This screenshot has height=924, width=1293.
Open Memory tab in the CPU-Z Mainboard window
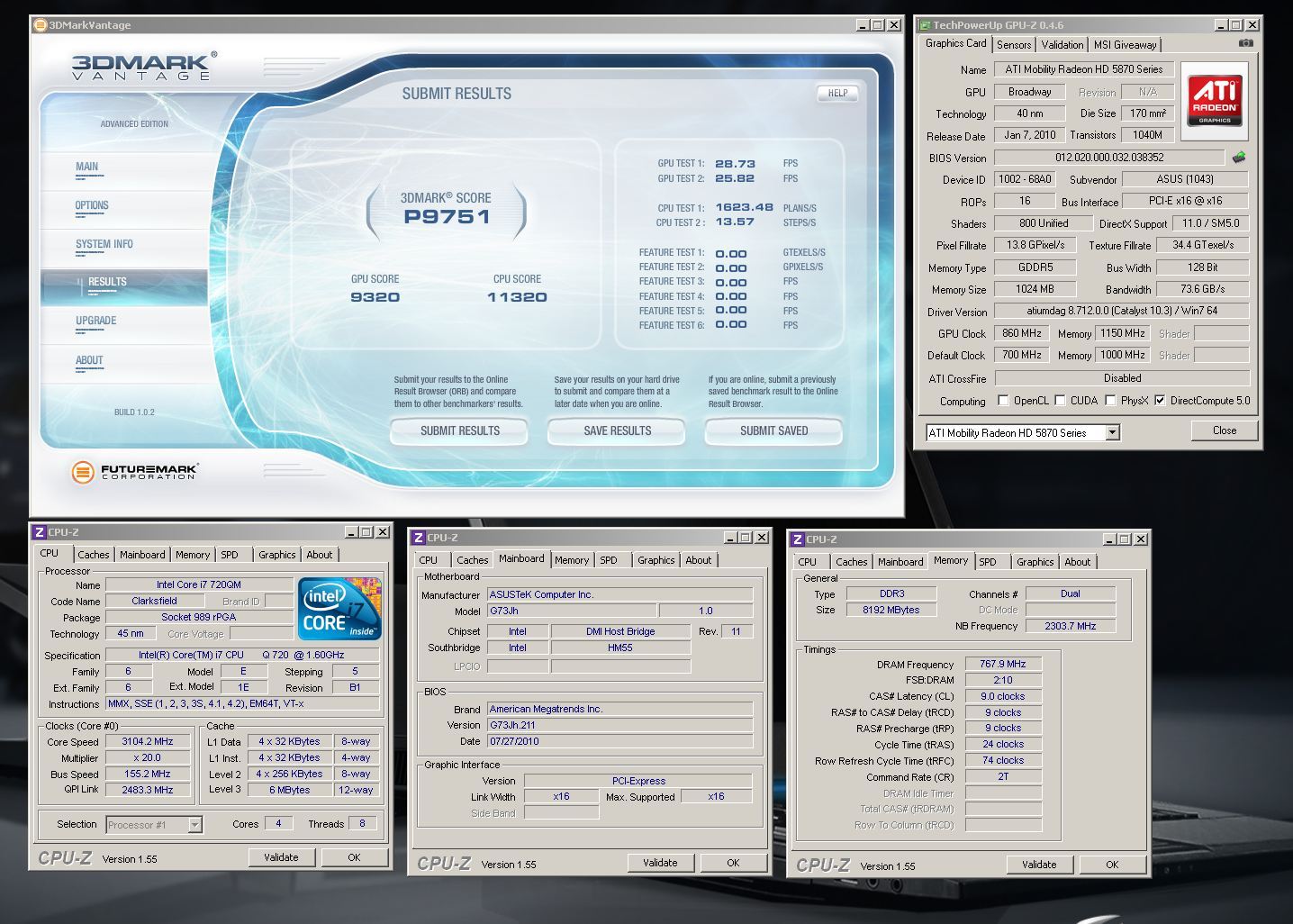pyautogui.click(x=572, y=560)
